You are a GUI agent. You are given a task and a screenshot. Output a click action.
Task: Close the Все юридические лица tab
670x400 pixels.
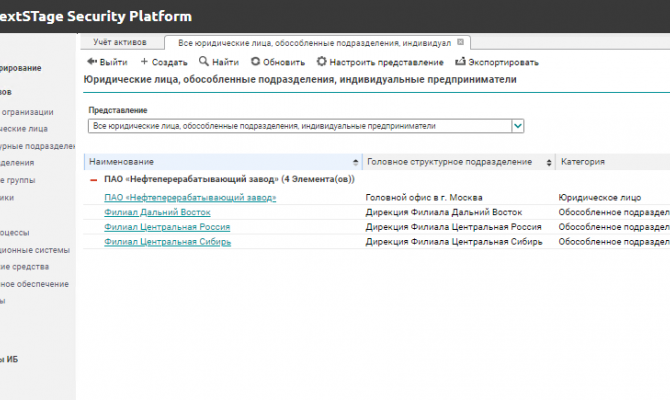click(460, 42)
